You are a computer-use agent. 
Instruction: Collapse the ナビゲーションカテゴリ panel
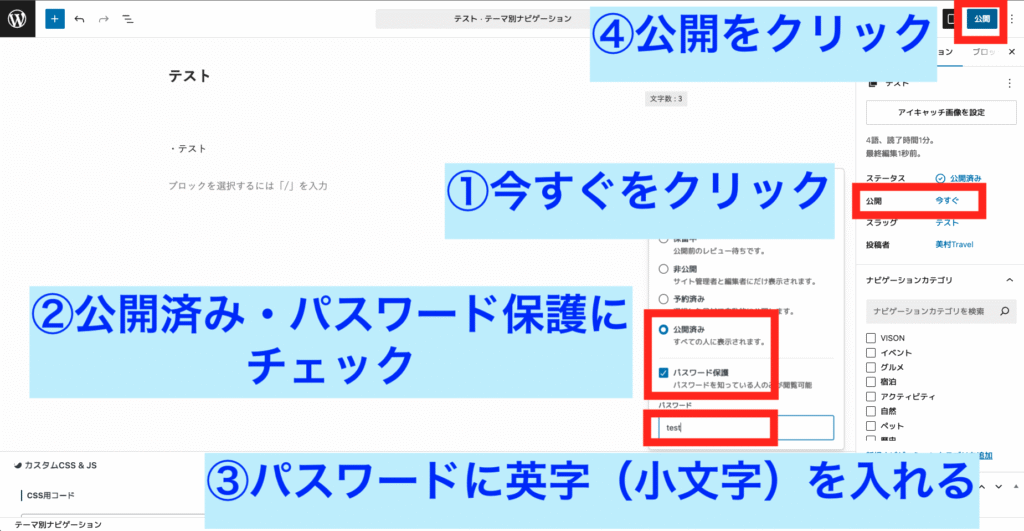tap(1007, 280)
